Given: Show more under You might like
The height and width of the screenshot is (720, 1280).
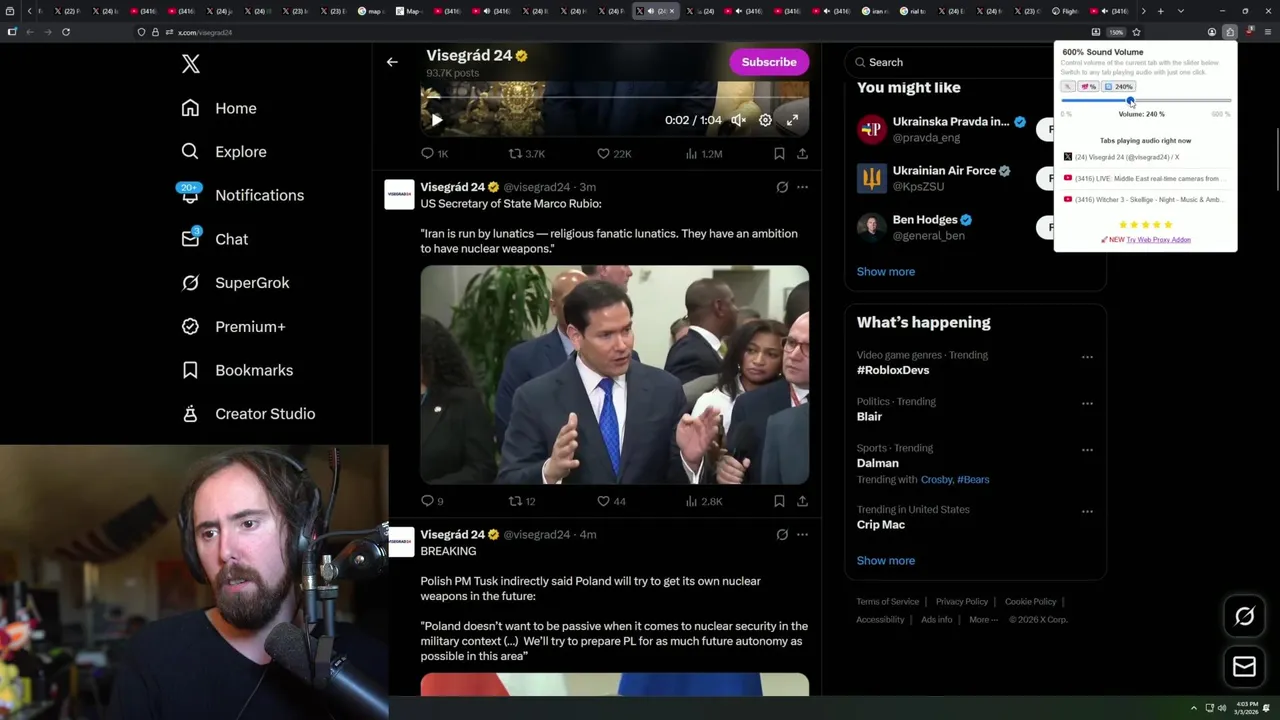Looking at the screenshot, I should tap(885, 272).
